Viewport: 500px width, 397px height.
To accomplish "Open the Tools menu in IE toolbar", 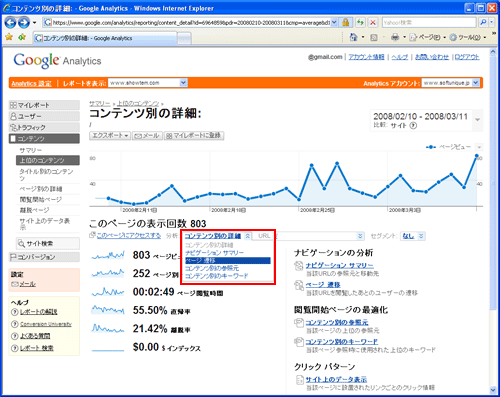I will tap(468, 38).
